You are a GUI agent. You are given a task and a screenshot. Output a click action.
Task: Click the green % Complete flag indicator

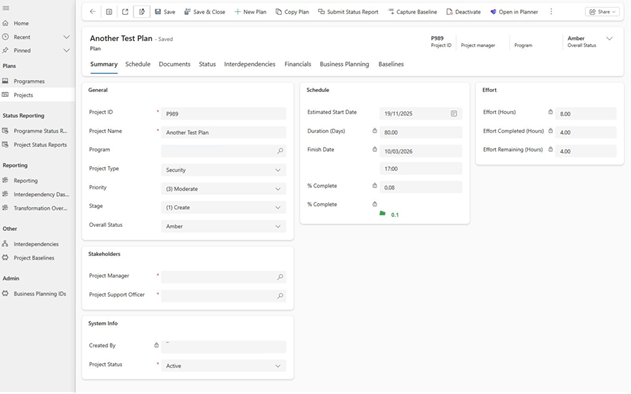coord(382,213)
